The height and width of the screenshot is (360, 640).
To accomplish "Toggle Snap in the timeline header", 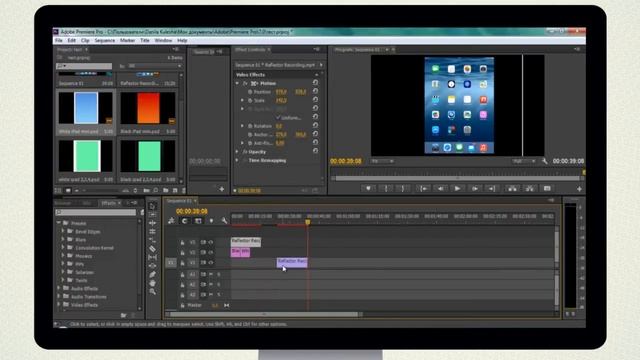I will tap(185, 221).
